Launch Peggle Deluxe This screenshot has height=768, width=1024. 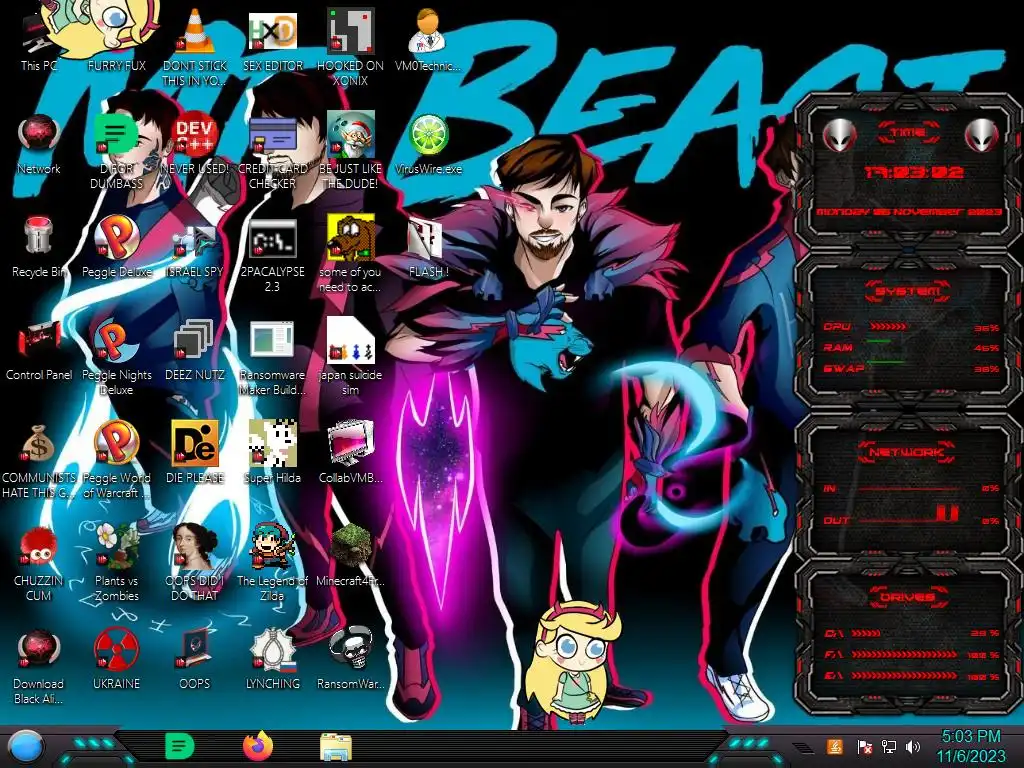coord(116,247)
